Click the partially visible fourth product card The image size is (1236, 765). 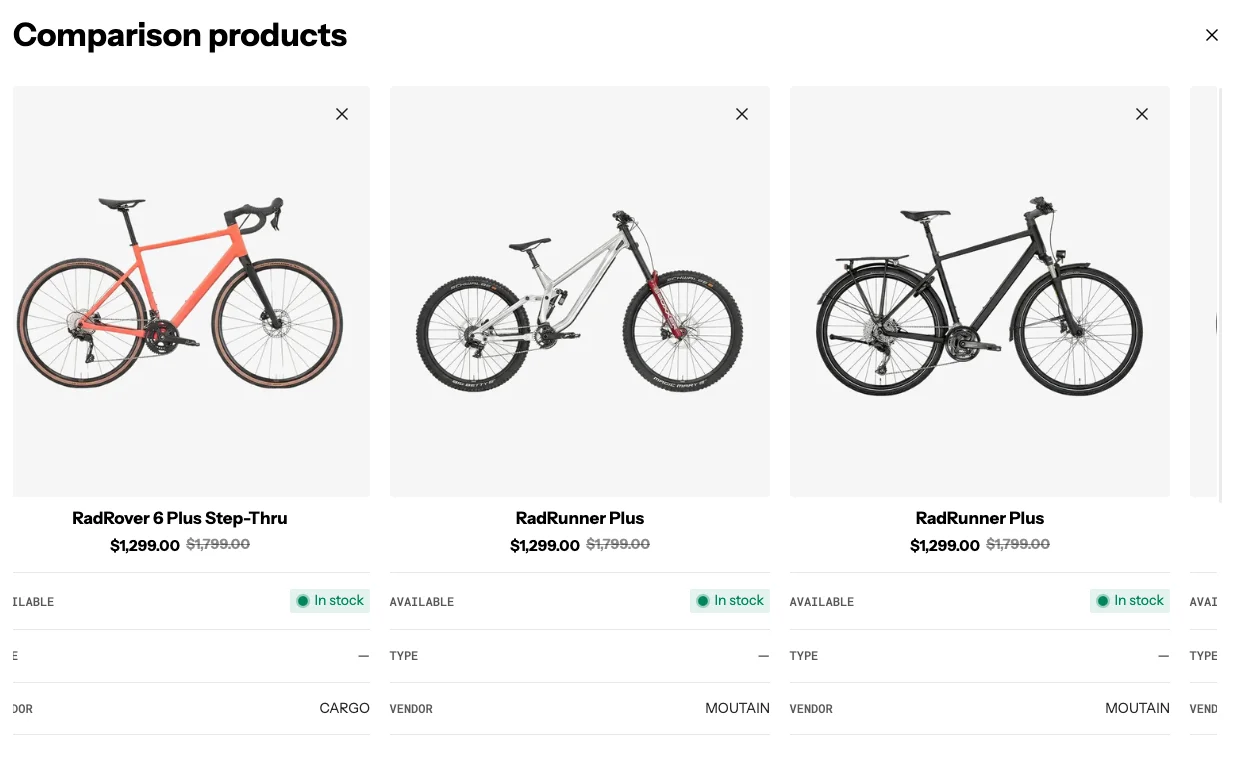click(x=1210, y=290)
